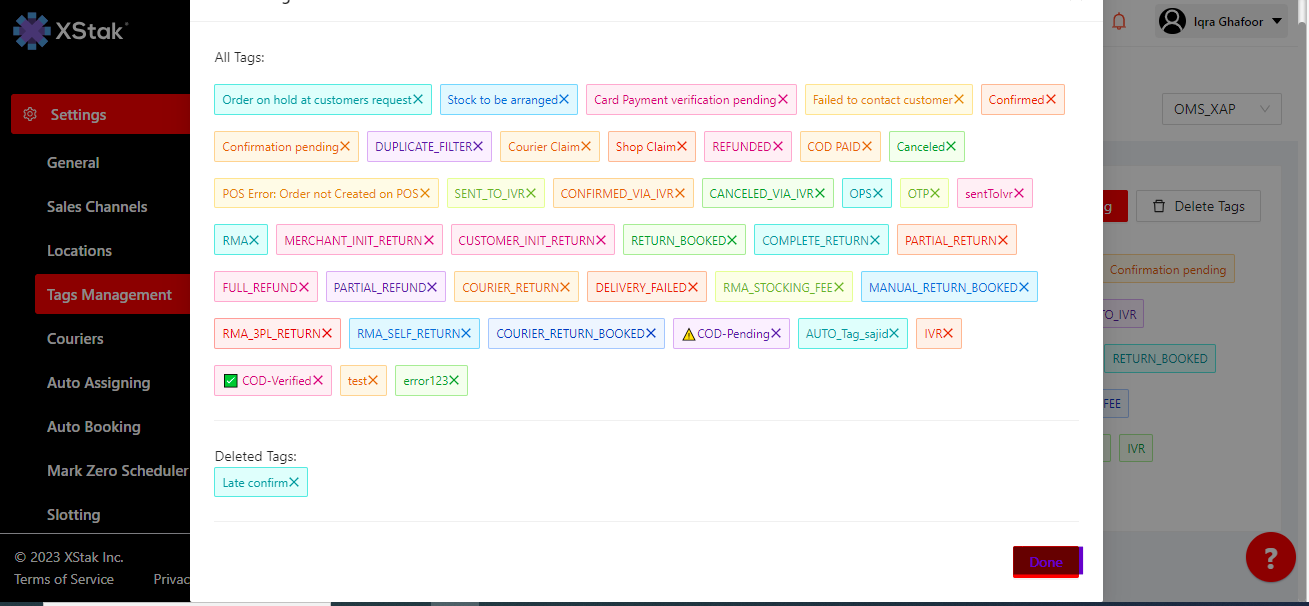
Task: Open the OMS_XAP dropdown
Action: point(1221,109)
